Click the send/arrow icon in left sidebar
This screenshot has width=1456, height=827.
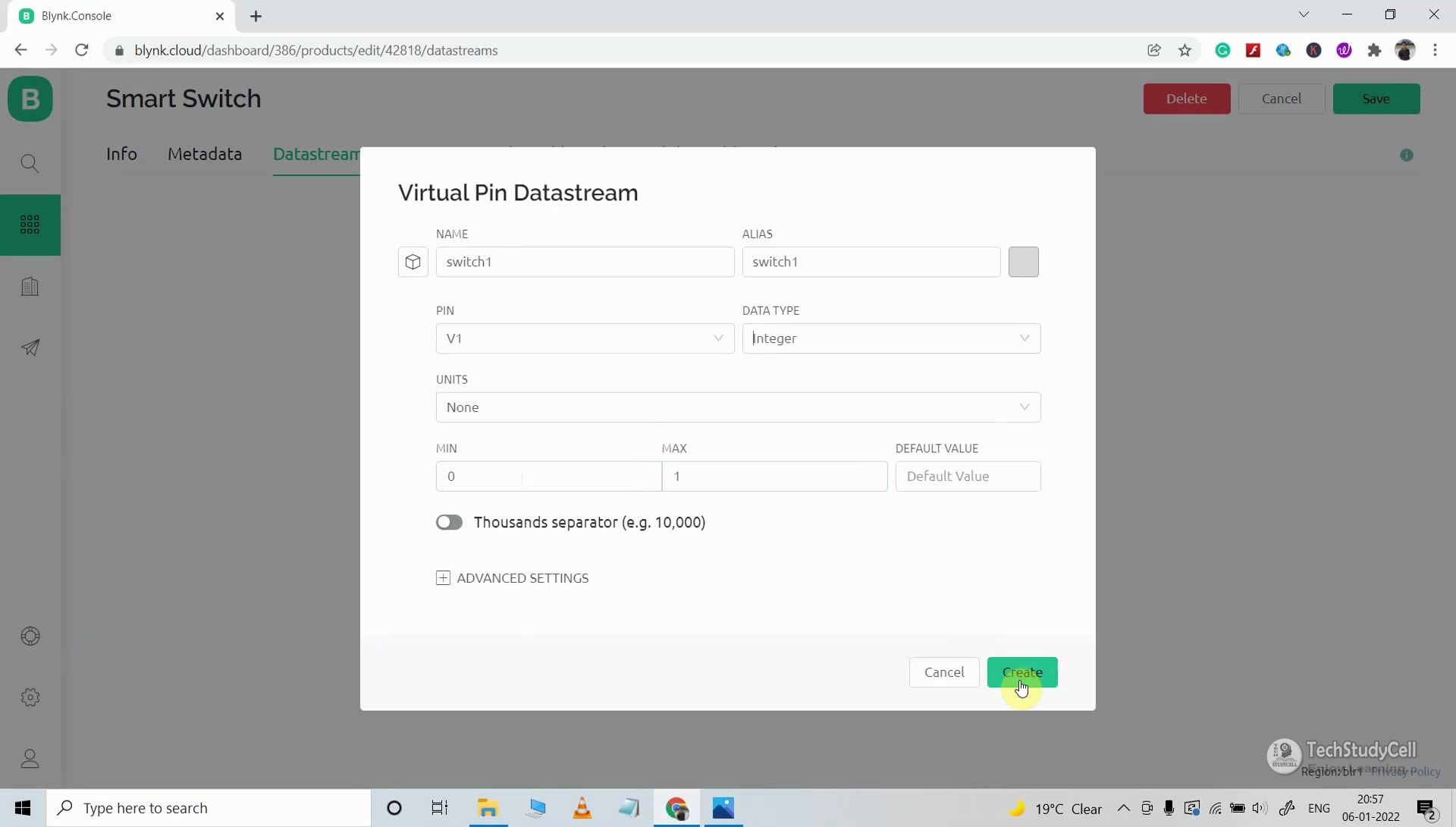(30, 347)
